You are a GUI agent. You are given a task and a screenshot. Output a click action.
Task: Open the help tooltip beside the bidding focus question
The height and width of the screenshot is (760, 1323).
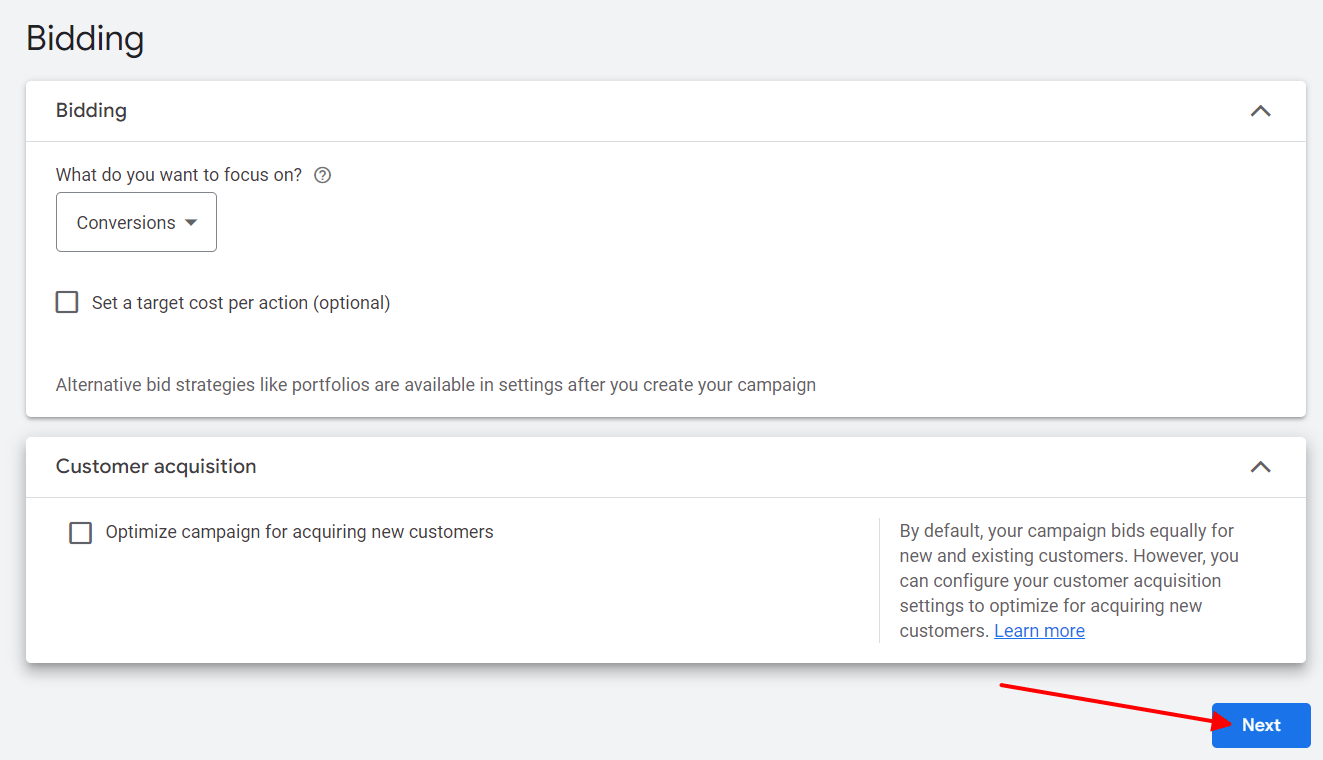coord(322,174)
